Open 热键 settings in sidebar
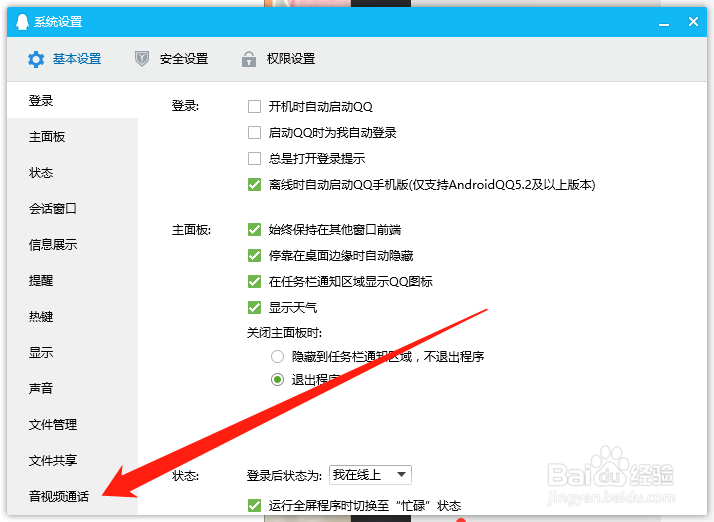This screenshot has width=714, height=522. 72,317
